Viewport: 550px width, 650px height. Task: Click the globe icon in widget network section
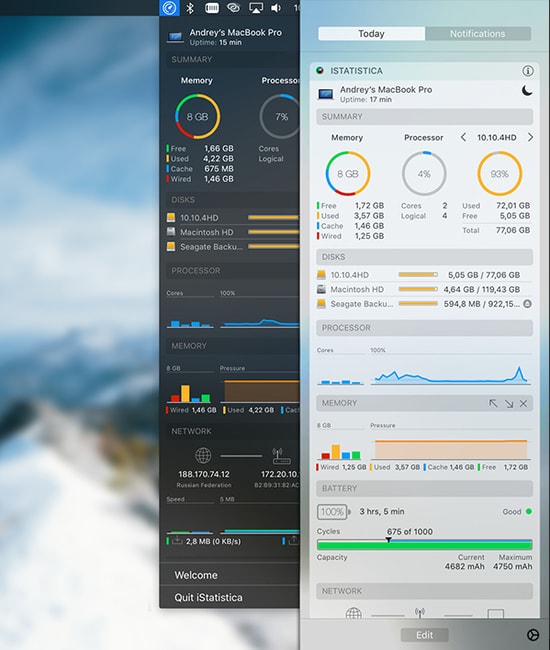354,613
